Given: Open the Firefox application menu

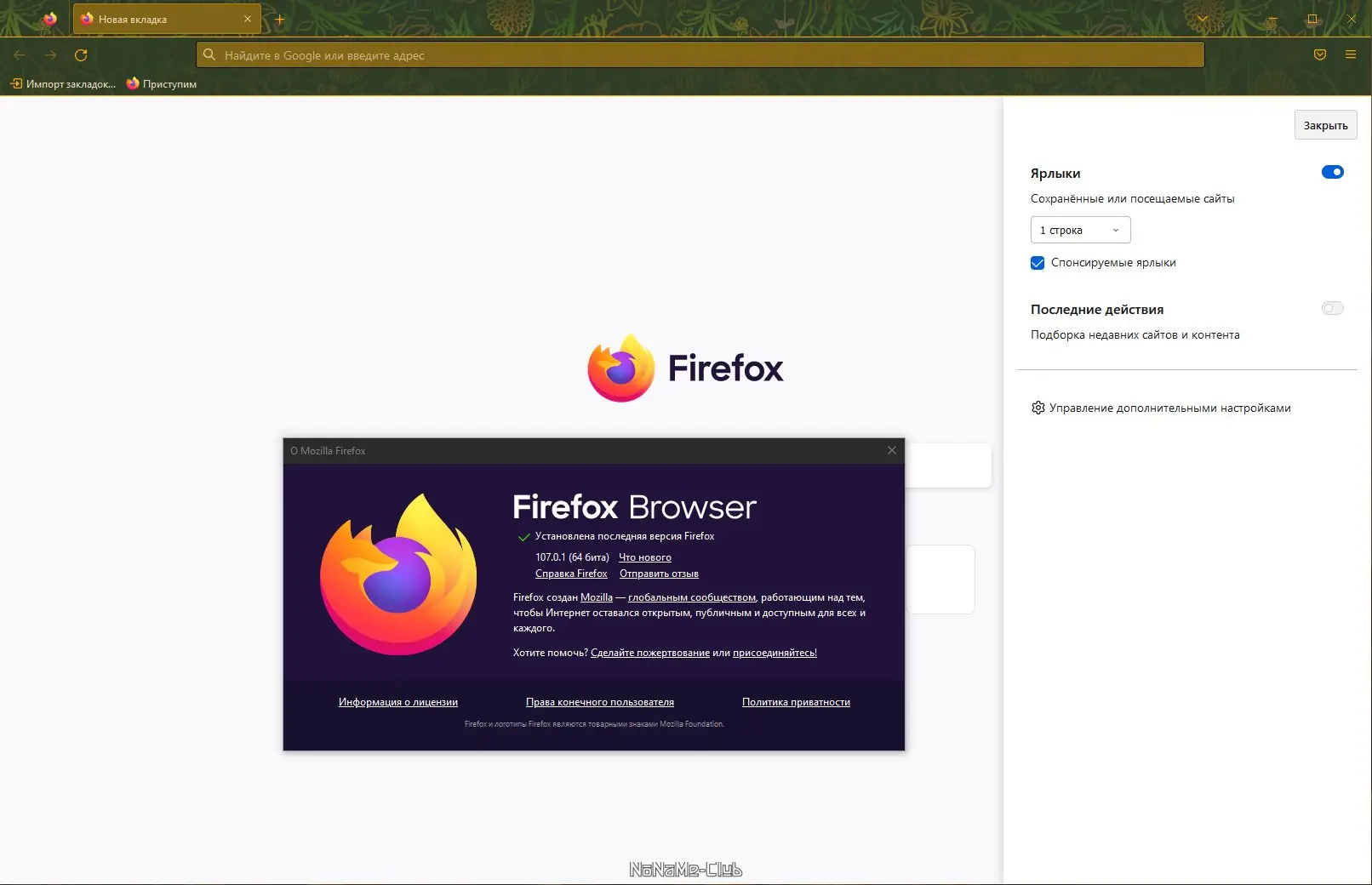Looking at the screenshot, I should click(x=1351, y=55).
